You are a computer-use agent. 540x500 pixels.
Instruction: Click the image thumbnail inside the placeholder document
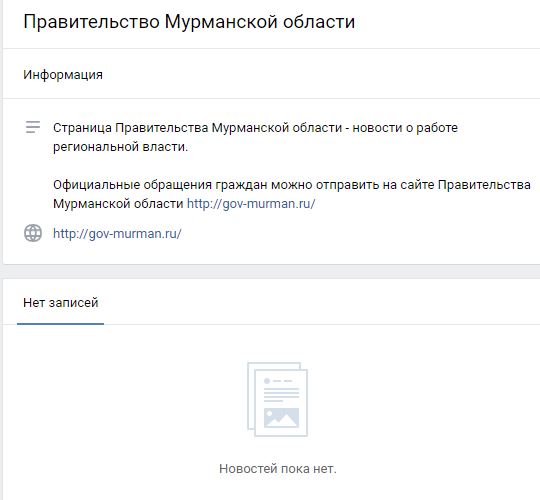point(281,417)
